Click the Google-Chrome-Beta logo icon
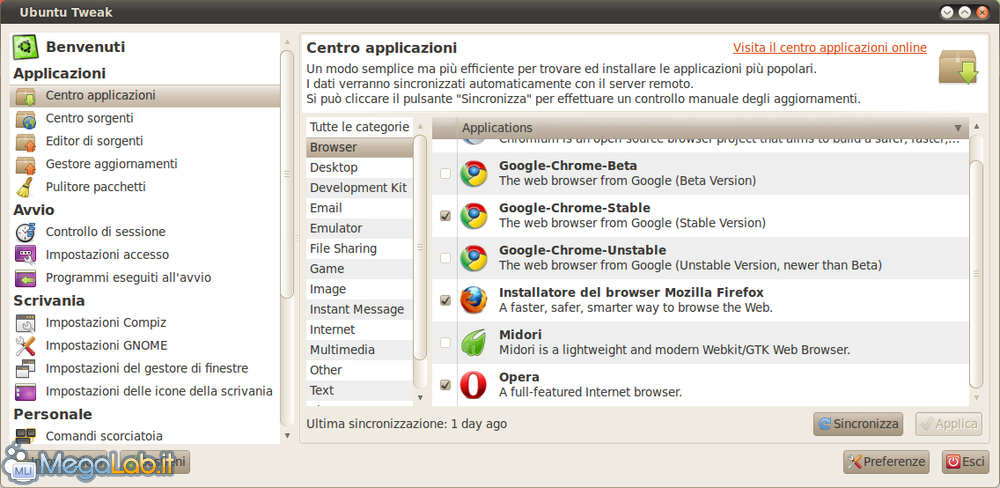The width and height of the screenshot is (1000, 488). coord(473,174)
